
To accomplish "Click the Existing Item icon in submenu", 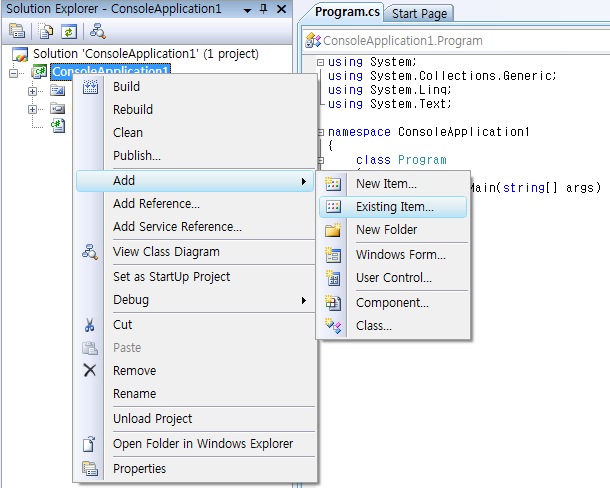I will (x=333, y=207).
